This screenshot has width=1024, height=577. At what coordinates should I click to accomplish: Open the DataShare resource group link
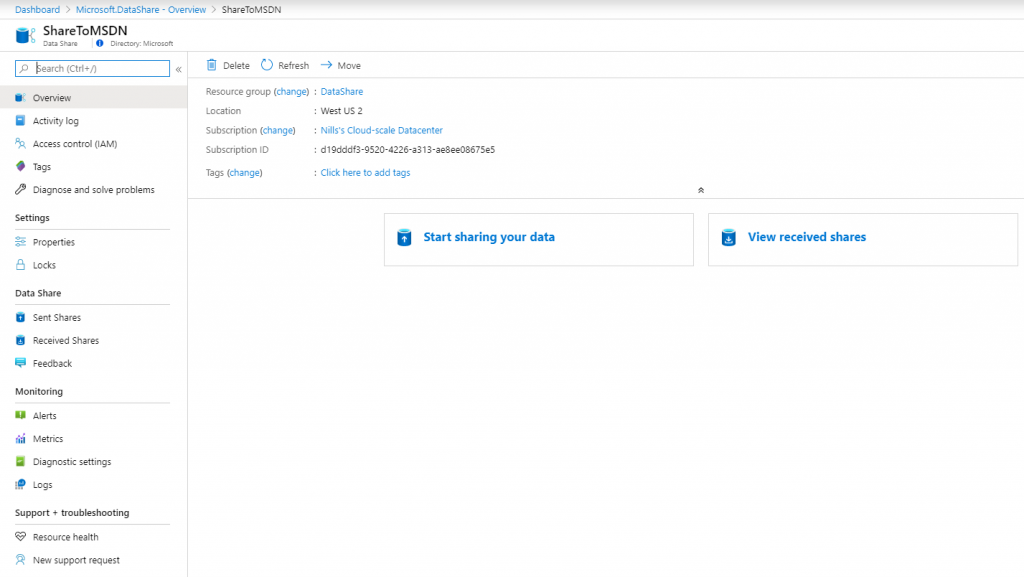tap(342, 91)
